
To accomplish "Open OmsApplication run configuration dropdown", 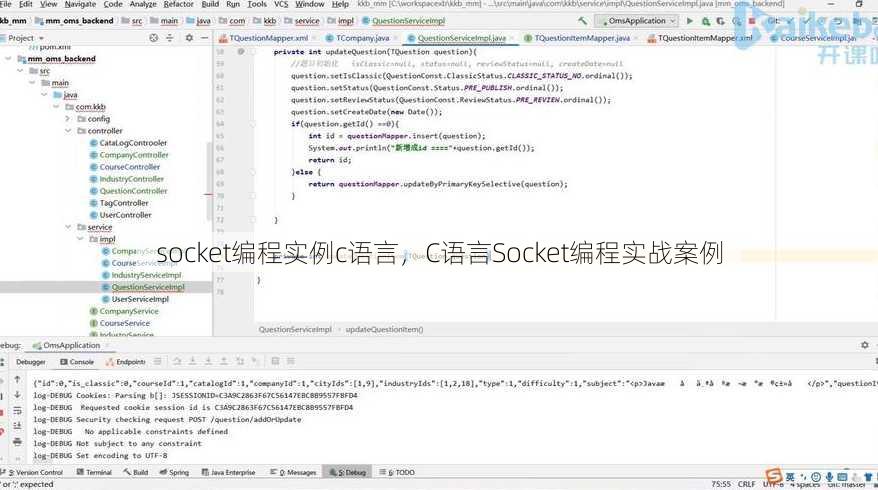I will pos(637,21).
